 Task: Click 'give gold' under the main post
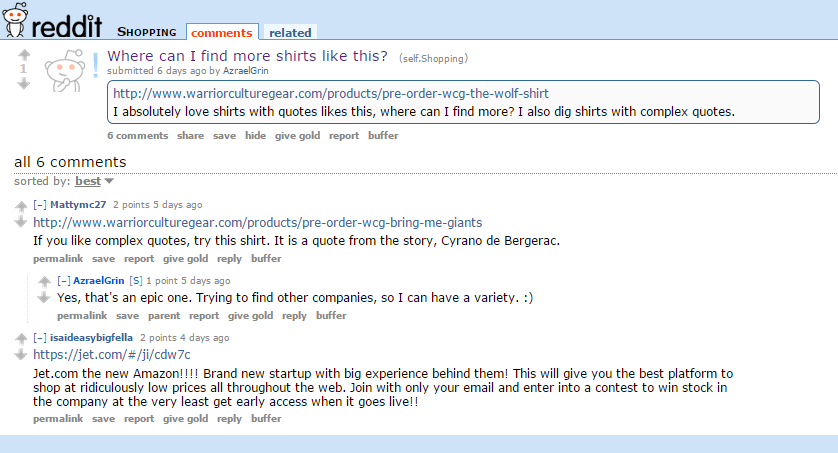(298, 136)
